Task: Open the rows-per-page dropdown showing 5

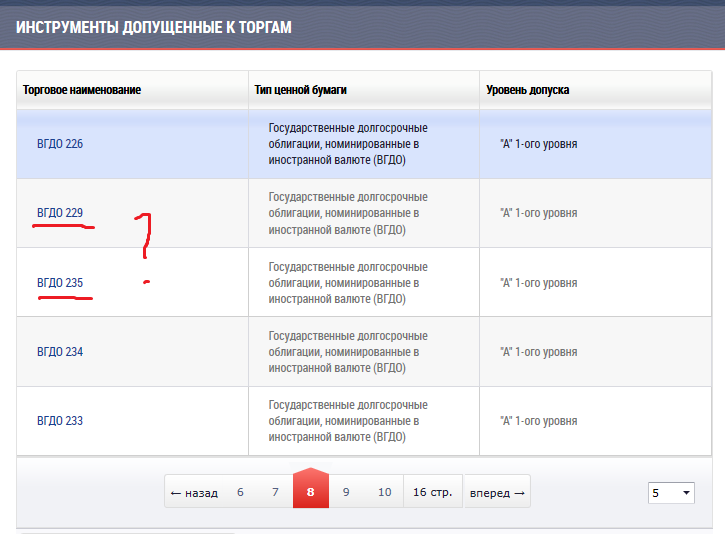Action: [671, 493]
